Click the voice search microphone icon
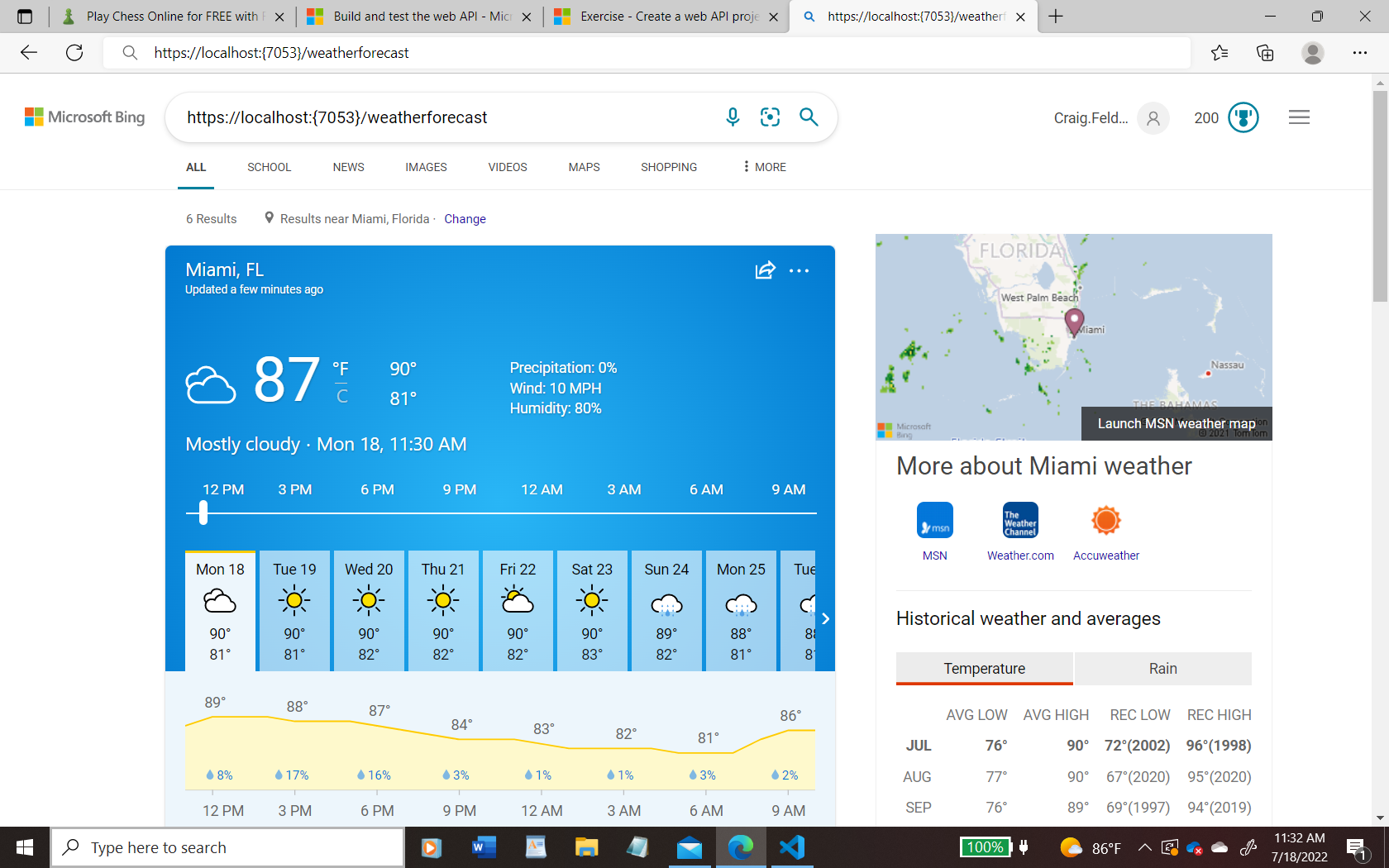1389x868 pixels. click(x=733, y=117)
